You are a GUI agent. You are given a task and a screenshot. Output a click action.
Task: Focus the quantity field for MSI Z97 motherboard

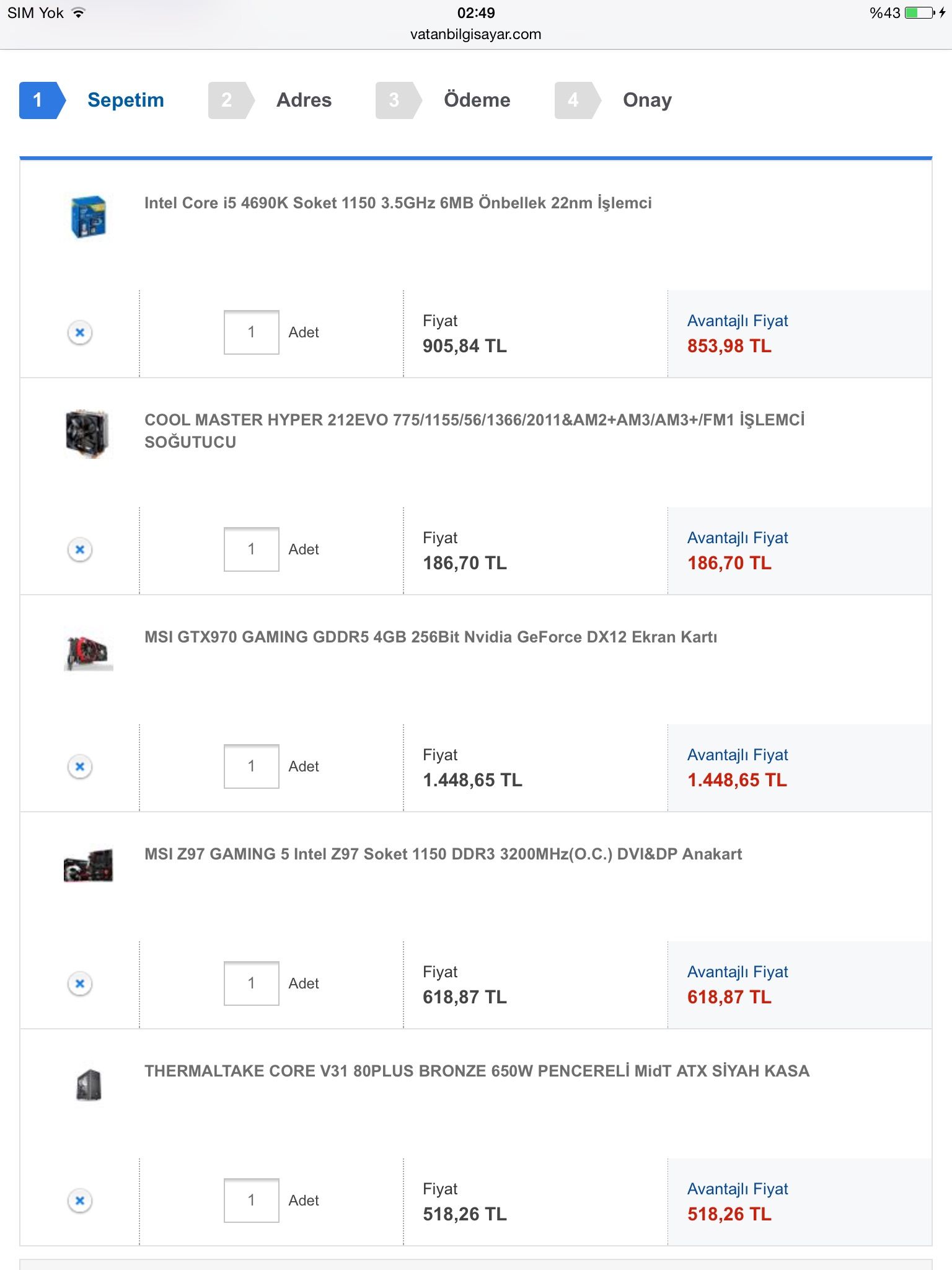(251, 984)
